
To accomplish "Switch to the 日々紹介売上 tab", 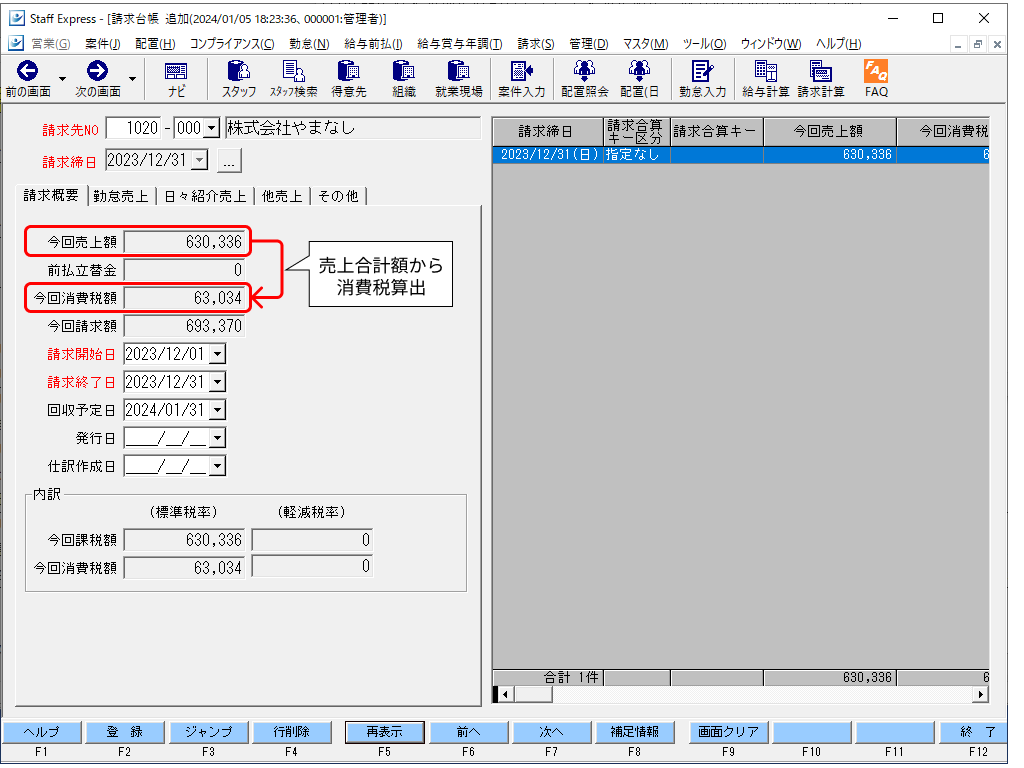I will point(205,196).
